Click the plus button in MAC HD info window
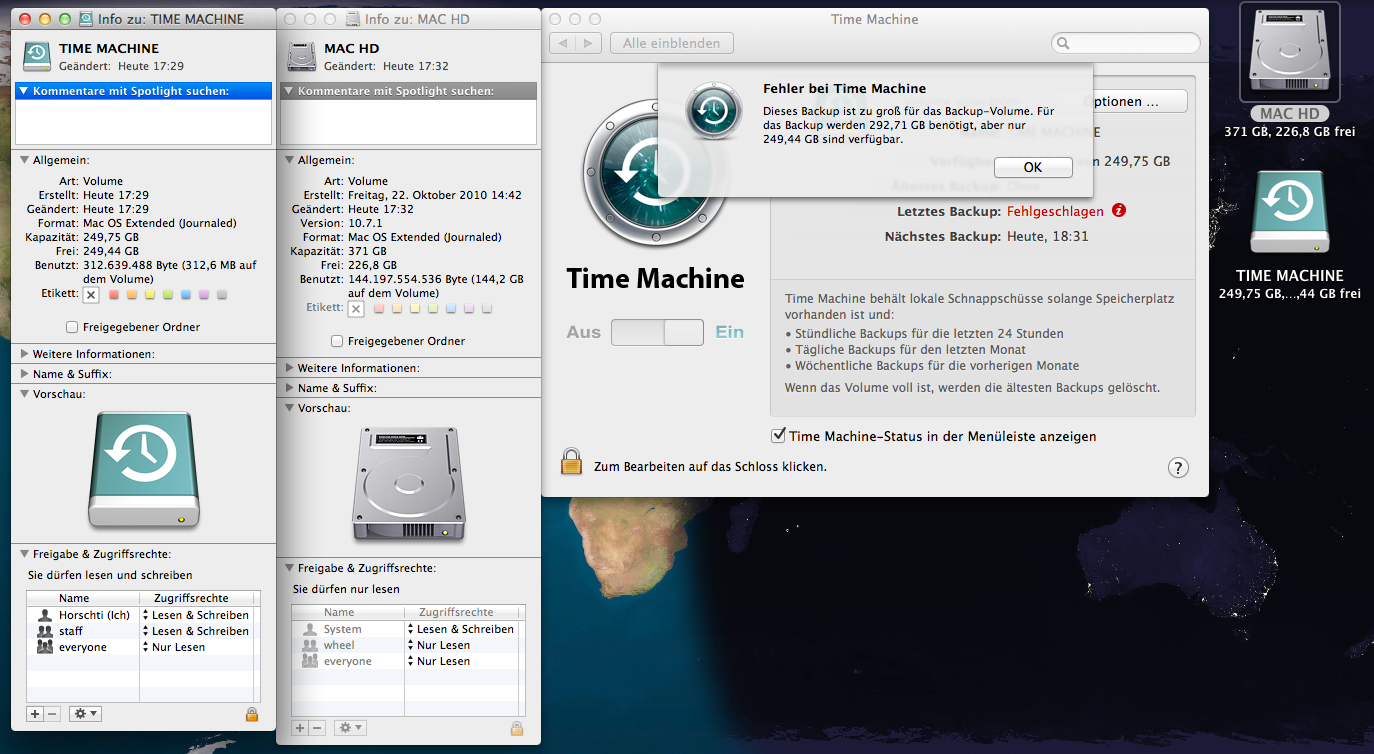Viewport: 1374px width, 754px height. pyautogui.click(x=300, y=728)
